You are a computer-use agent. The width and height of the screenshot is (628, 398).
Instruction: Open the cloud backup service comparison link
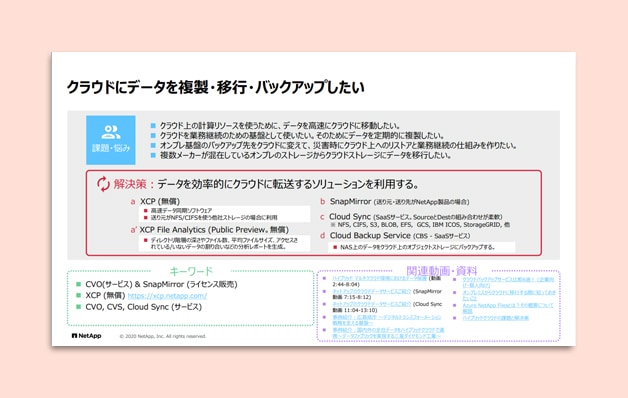[508, 282]
